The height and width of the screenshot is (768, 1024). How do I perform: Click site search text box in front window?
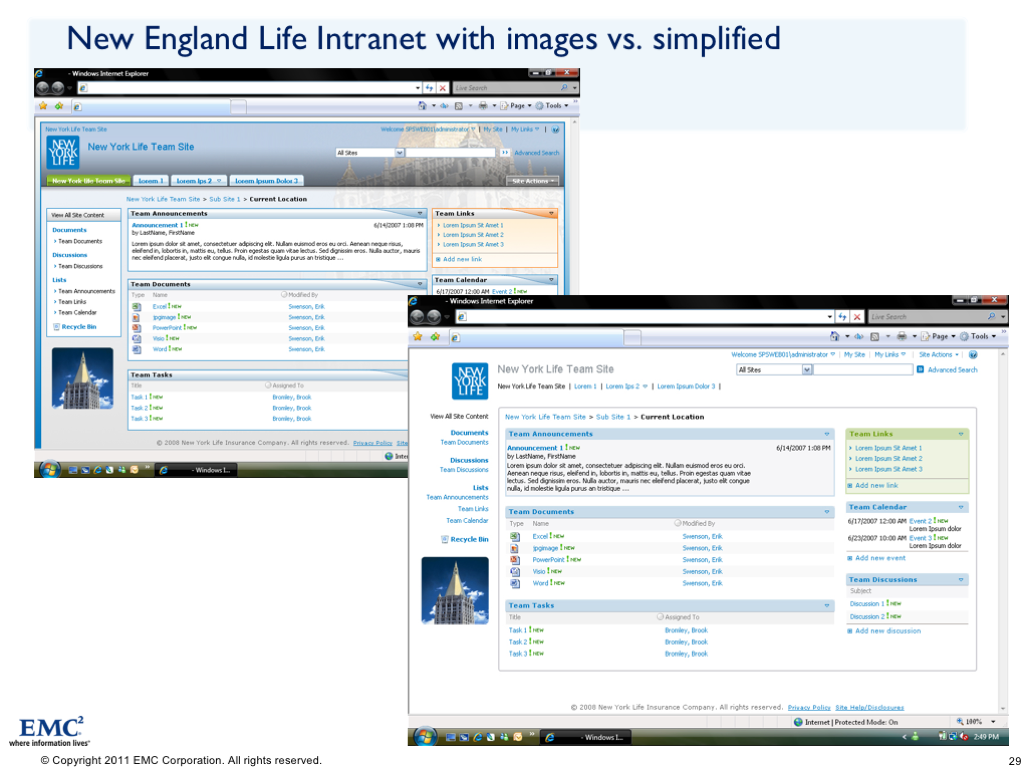[863, 370]
